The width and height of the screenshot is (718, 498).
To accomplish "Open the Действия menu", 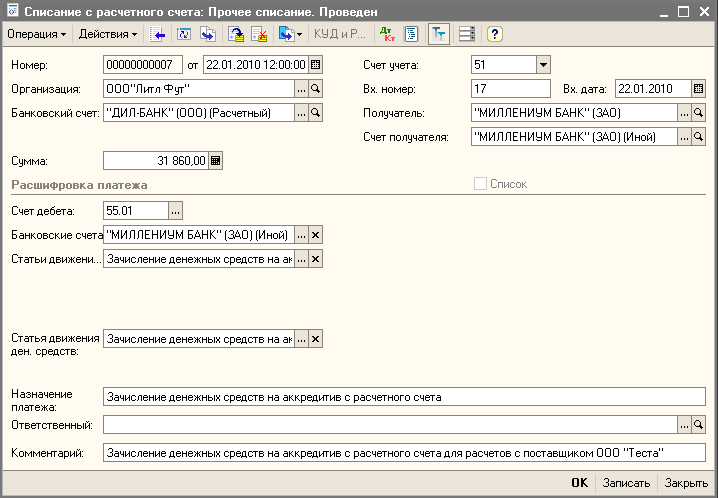I will pyautogui.click(x=107, y=34).
